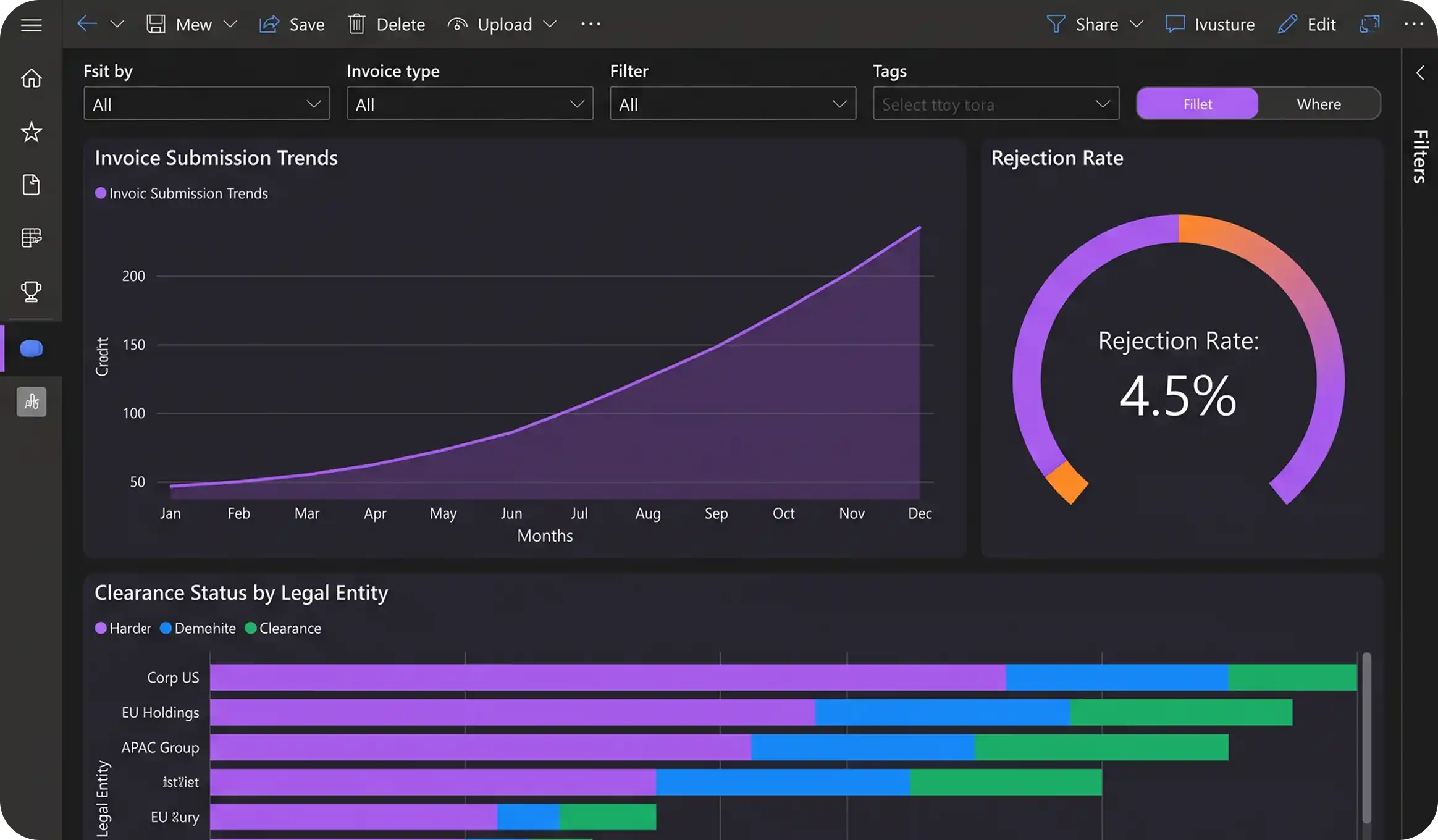Open the document page sidebar icon
This screenshot has height=840, width=1438.
[x=31, y=185]
